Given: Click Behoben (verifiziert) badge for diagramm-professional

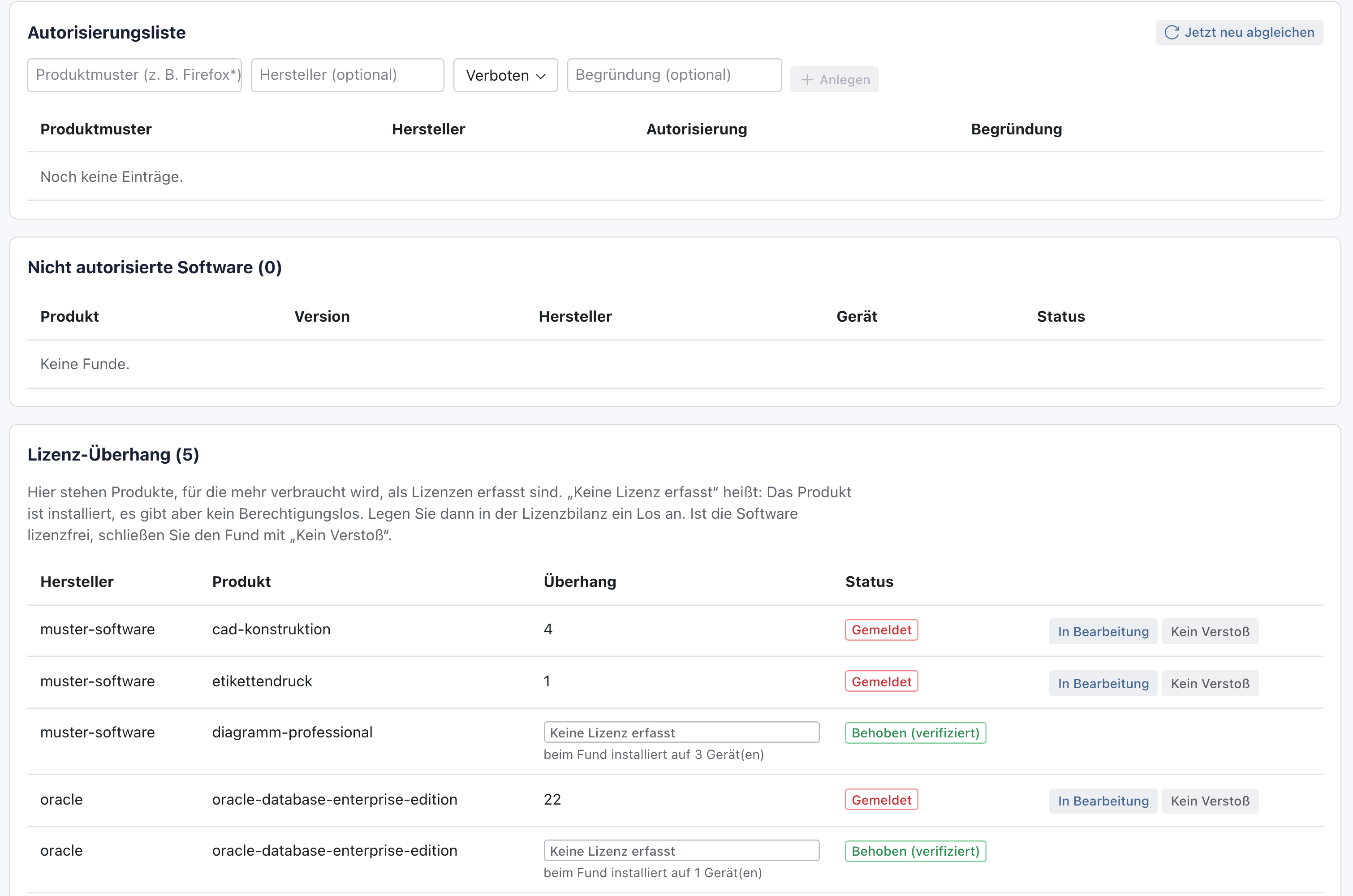Looking at the screenshot, I should coord(915,733).
